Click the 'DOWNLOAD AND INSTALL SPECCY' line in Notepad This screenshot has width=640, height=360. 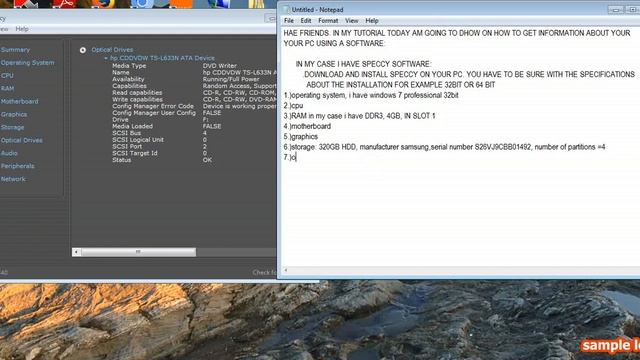point(469,75)
